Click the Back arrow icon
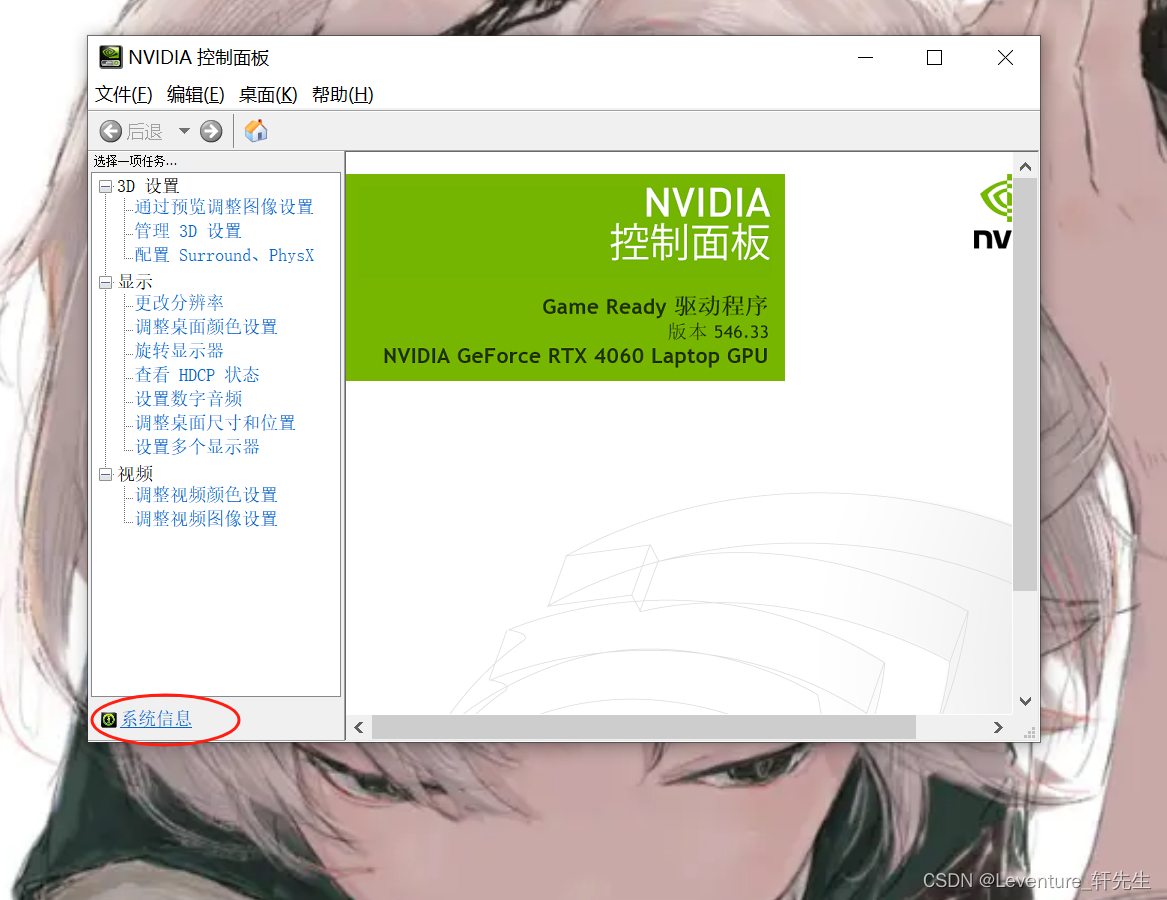This screenshot has width=1167, height=900. pos(111,131)
